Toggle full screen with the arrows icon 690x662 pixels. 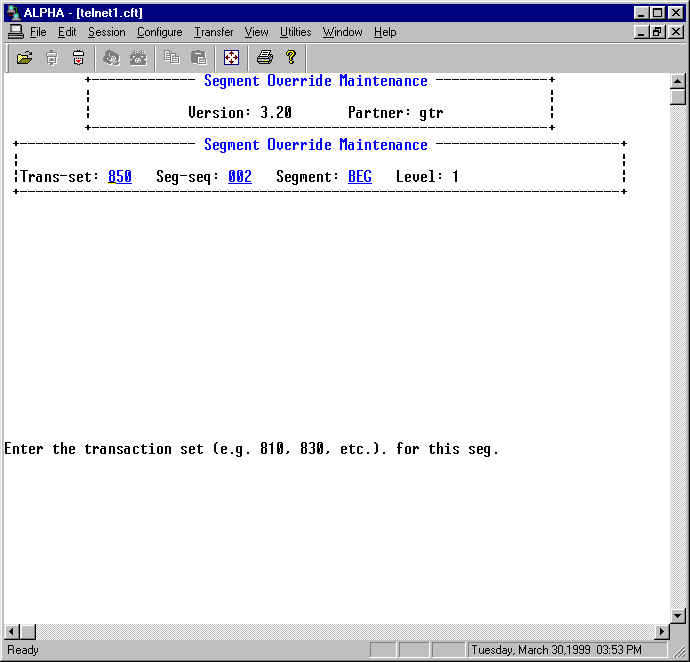pos(231,58)
